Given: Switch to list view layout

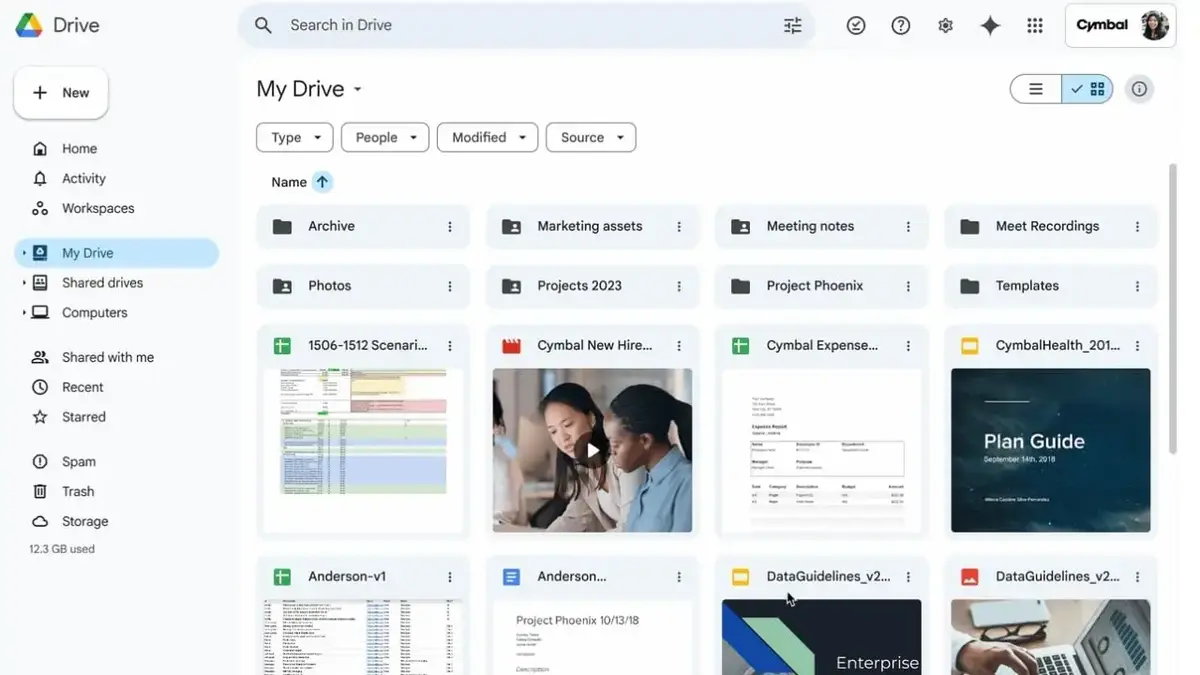Looking at the screenshot, I should 1035,88.
